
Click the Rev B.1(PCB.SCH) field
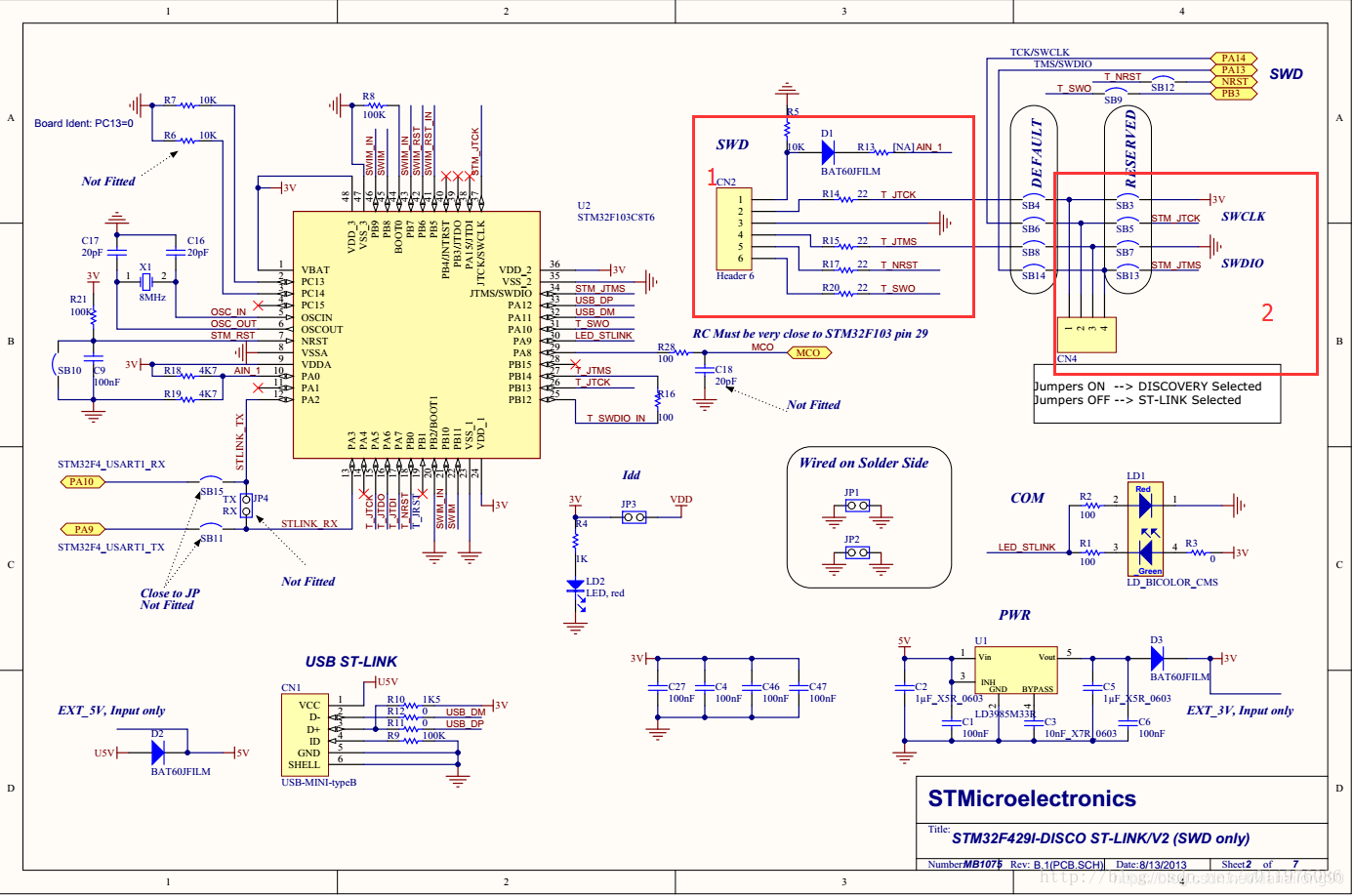tap(1057, 865)
